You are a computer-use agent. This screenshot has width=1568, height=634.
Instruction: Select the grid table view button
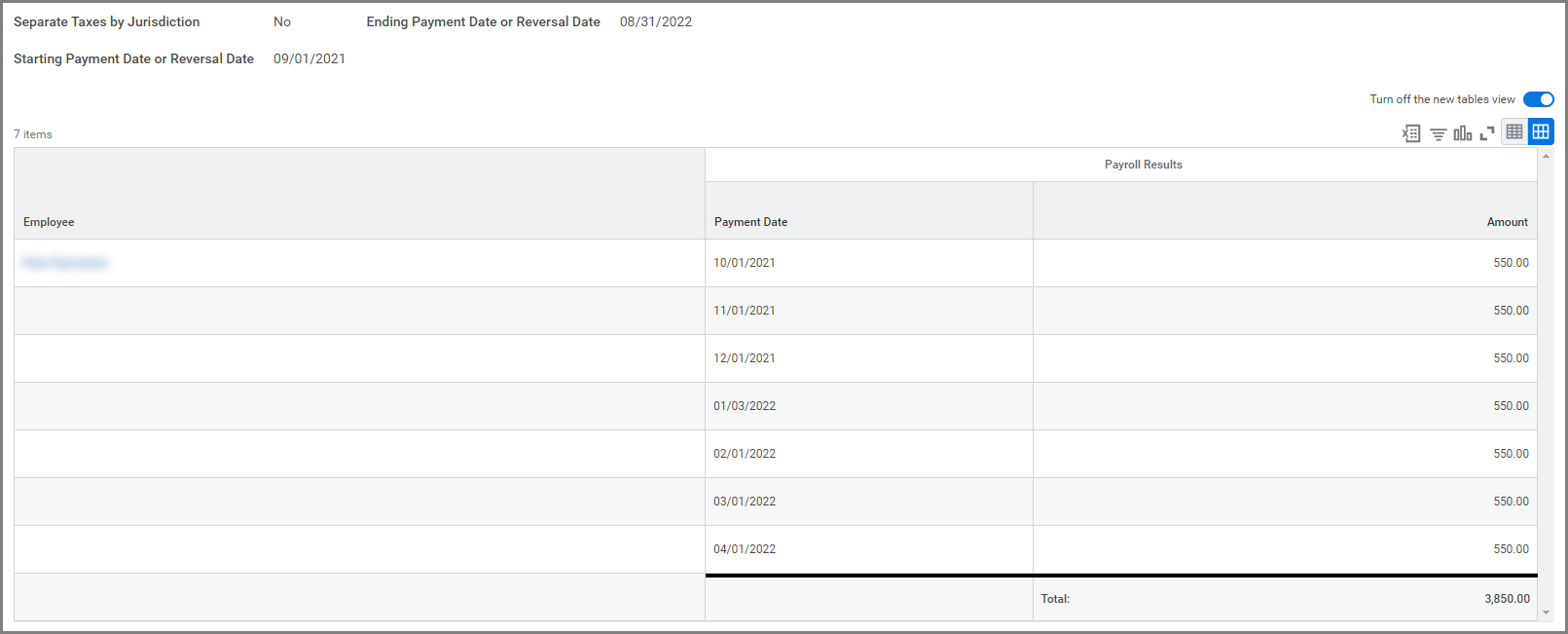(x=1541, y=131)
